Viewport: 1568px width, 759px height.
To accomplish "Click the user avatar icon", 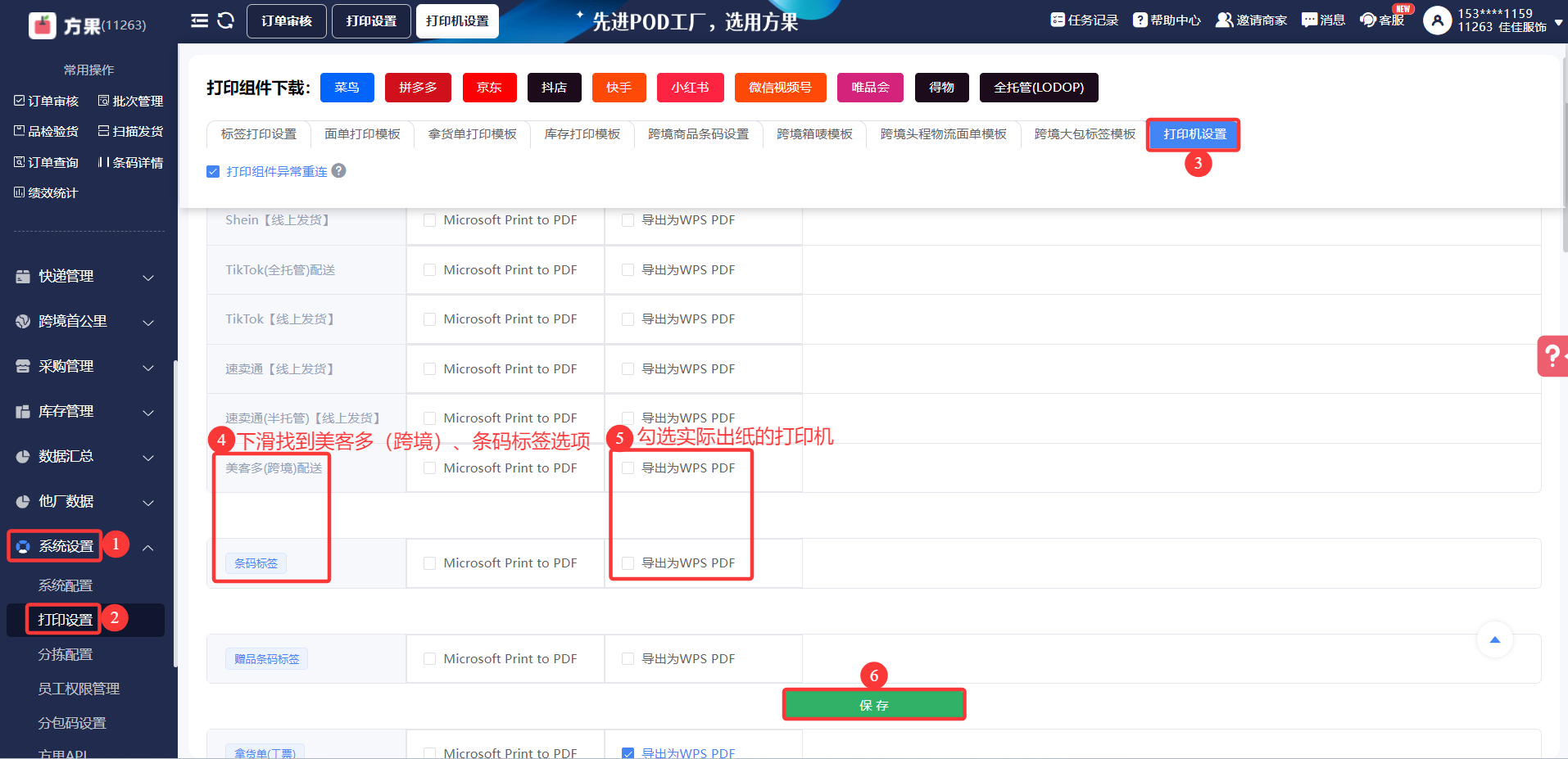I will pos(1437,20).
